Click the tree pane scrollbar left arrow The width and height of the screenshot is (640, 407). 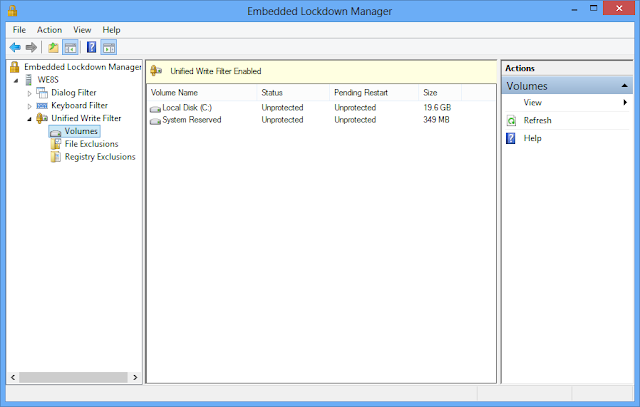tap(13, 377)
